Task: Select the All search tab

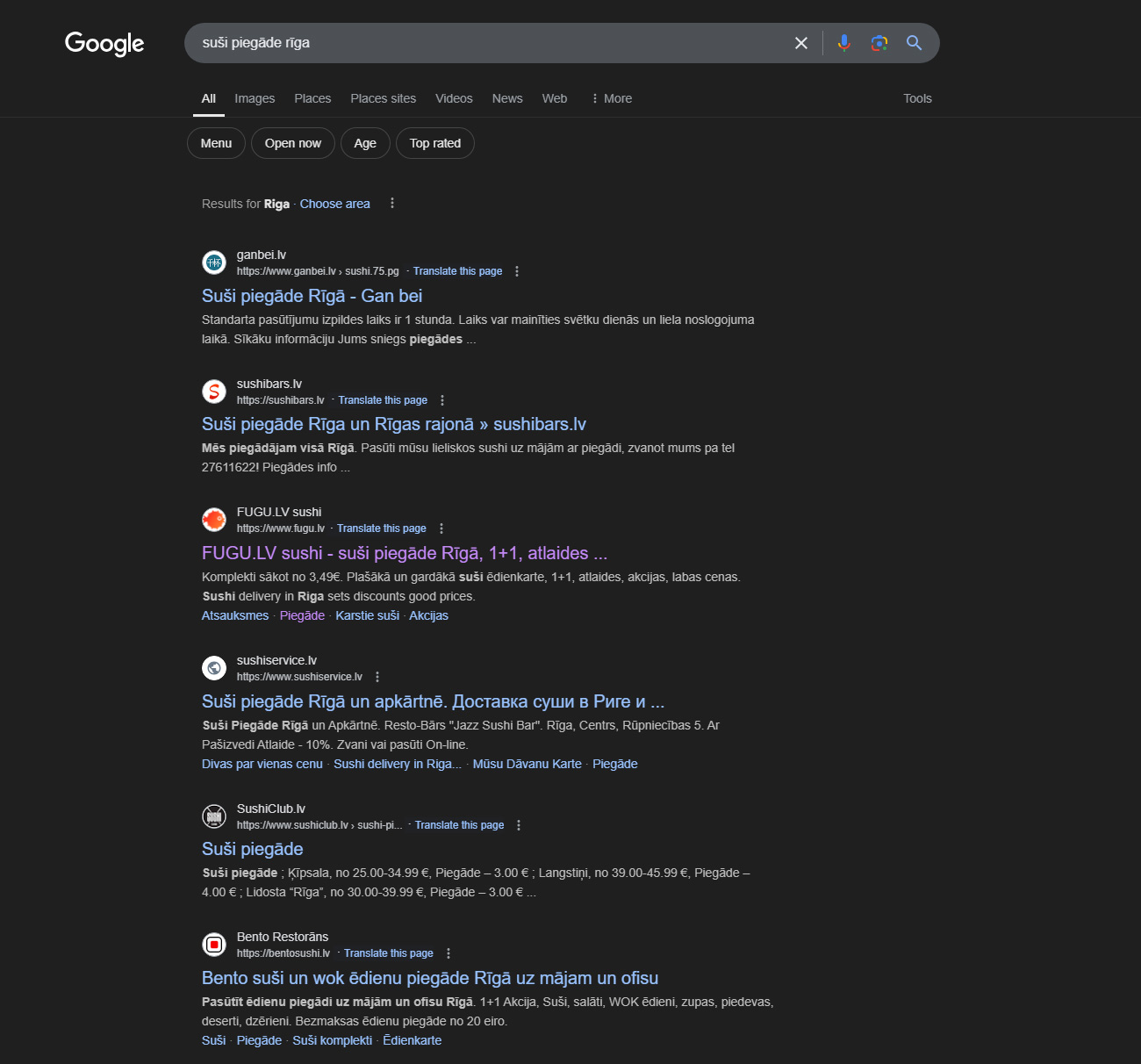Action: pyautogui.click(x=209, y=98)
